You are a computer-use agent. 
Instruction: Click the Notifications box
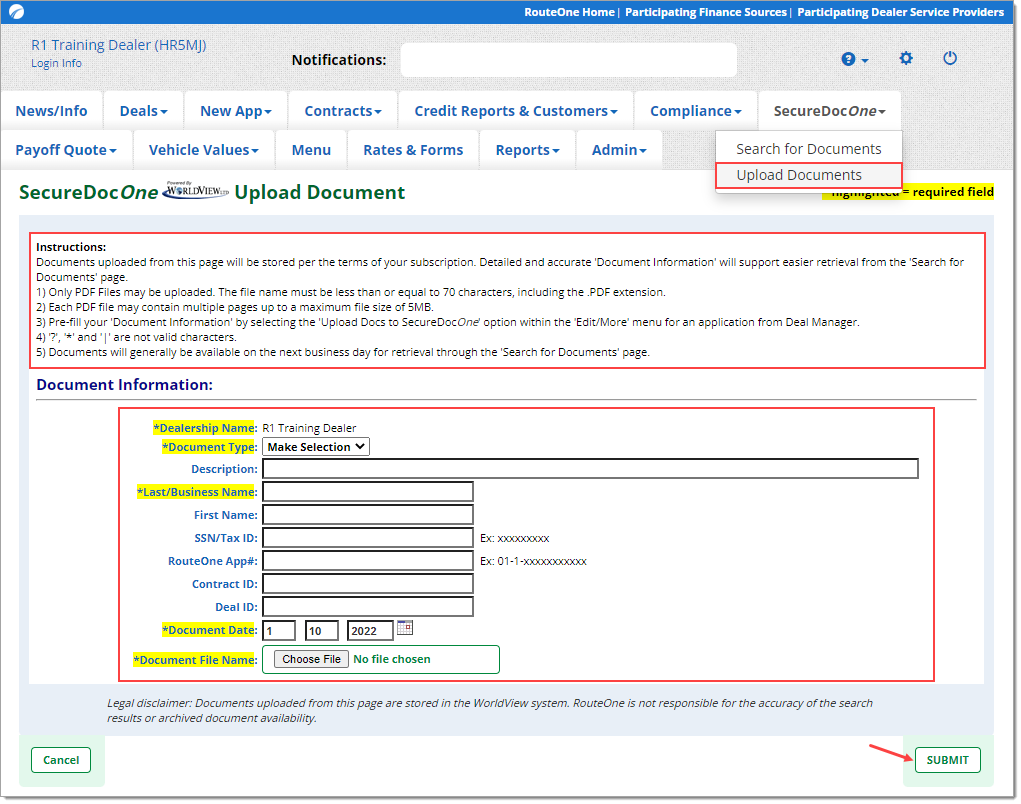click(568, 60)
